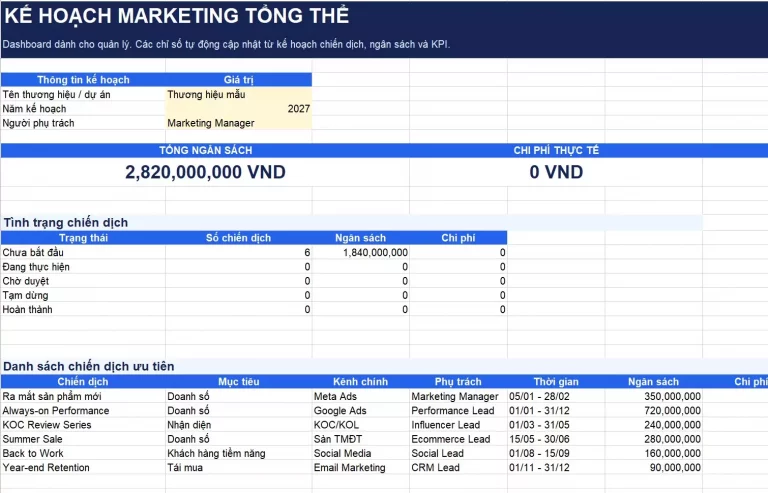This screenshot has height=493, width=768.
Task: Click the 'Phụ trách' column header
Action: pyautogui.click(x=458, y=382)
